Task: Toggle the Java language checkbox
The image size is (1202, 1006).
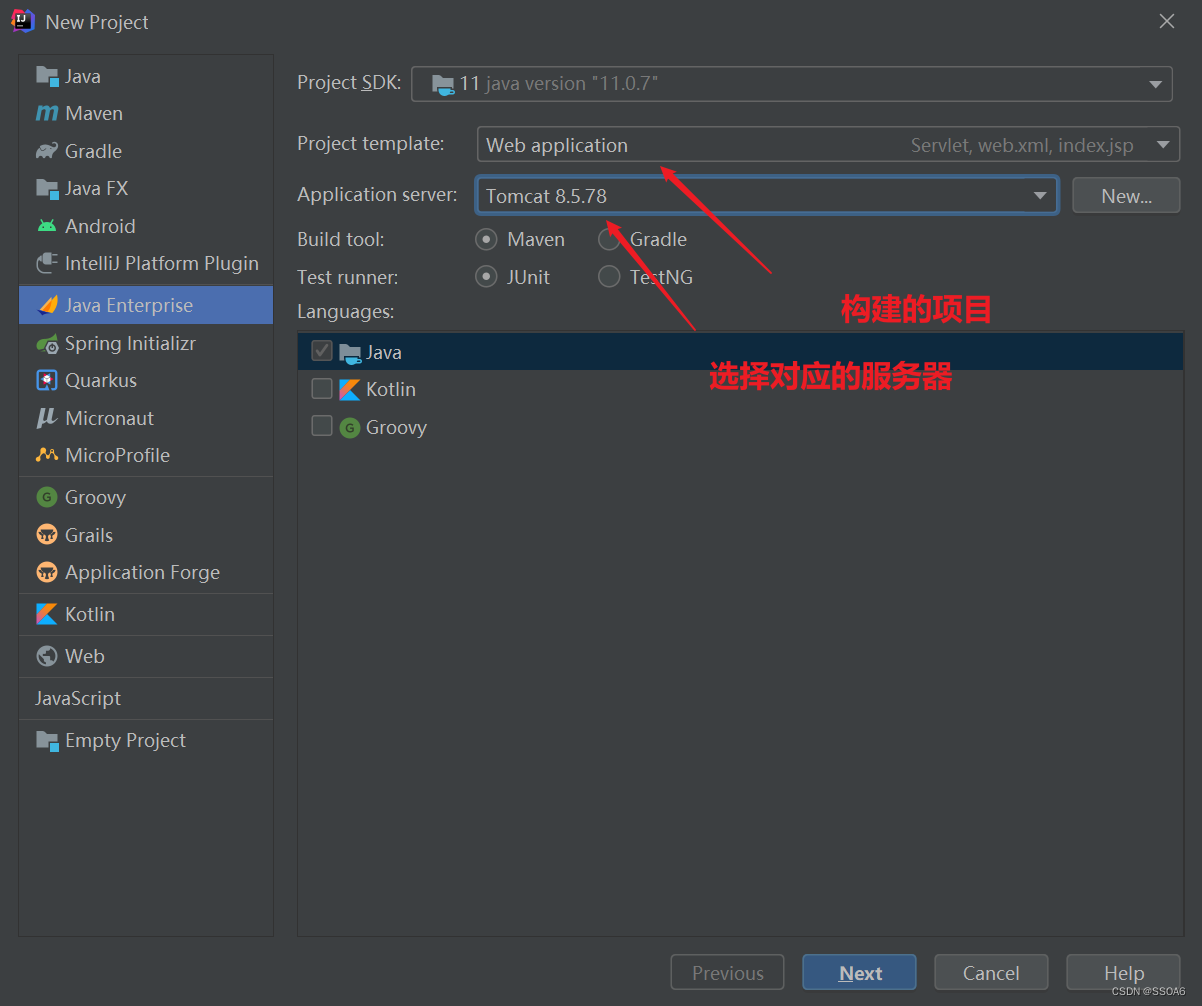Action: [x=322, y=351]
